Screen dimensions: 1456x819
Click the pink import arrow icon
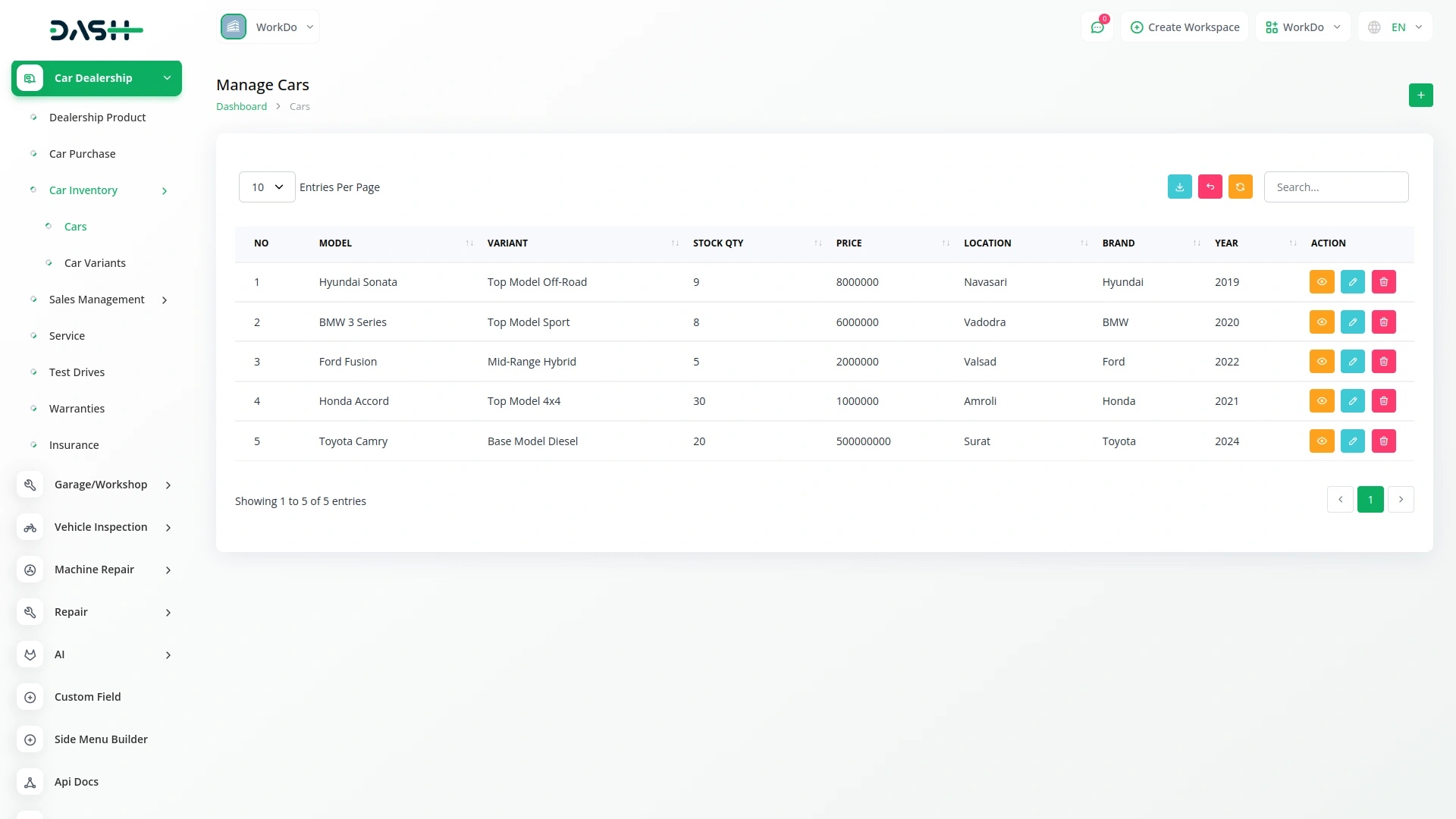click(1210, 187)
